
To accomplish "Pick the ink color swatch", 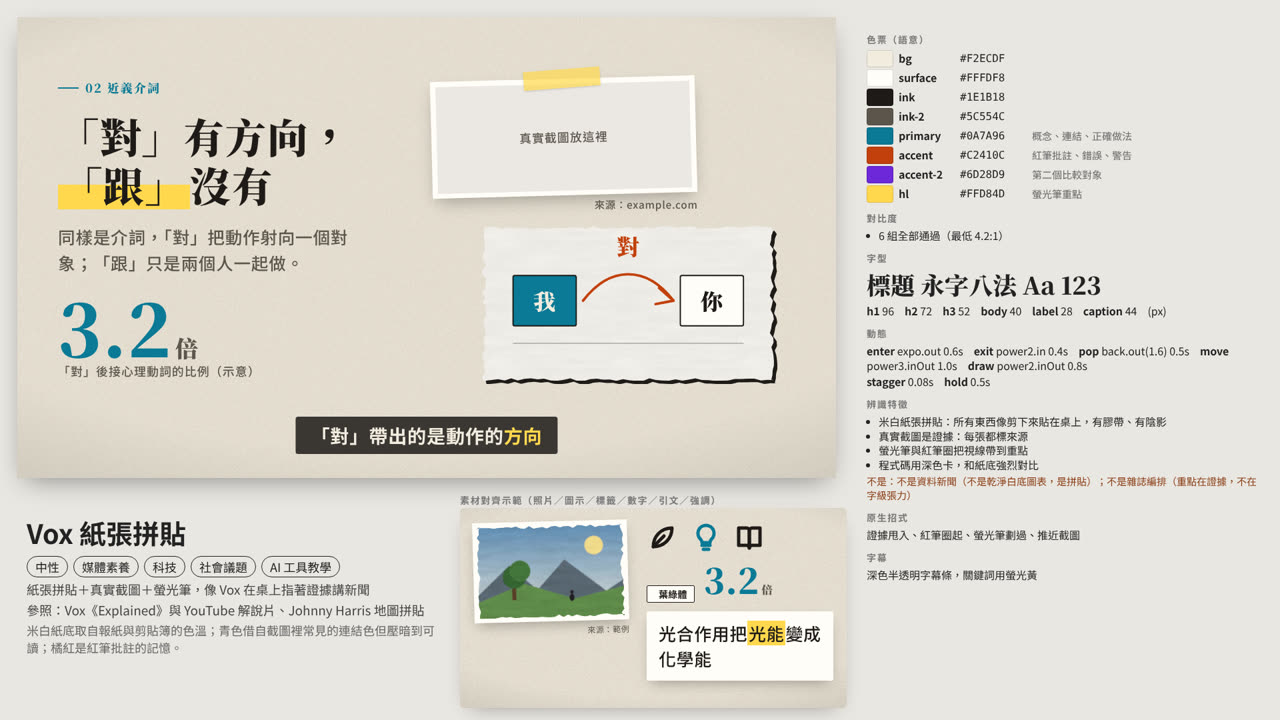I will pyautogui.click(x=880, y=97).
